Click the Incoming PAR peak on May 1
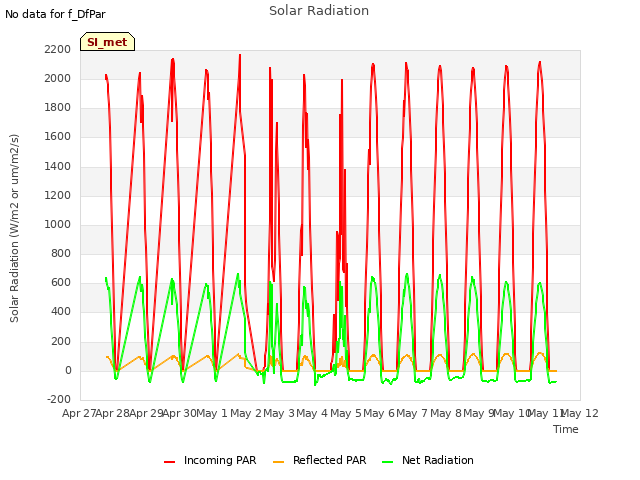The width and height of the screenshot is (640, 480). pyautogui.click(x=240, y=55)
